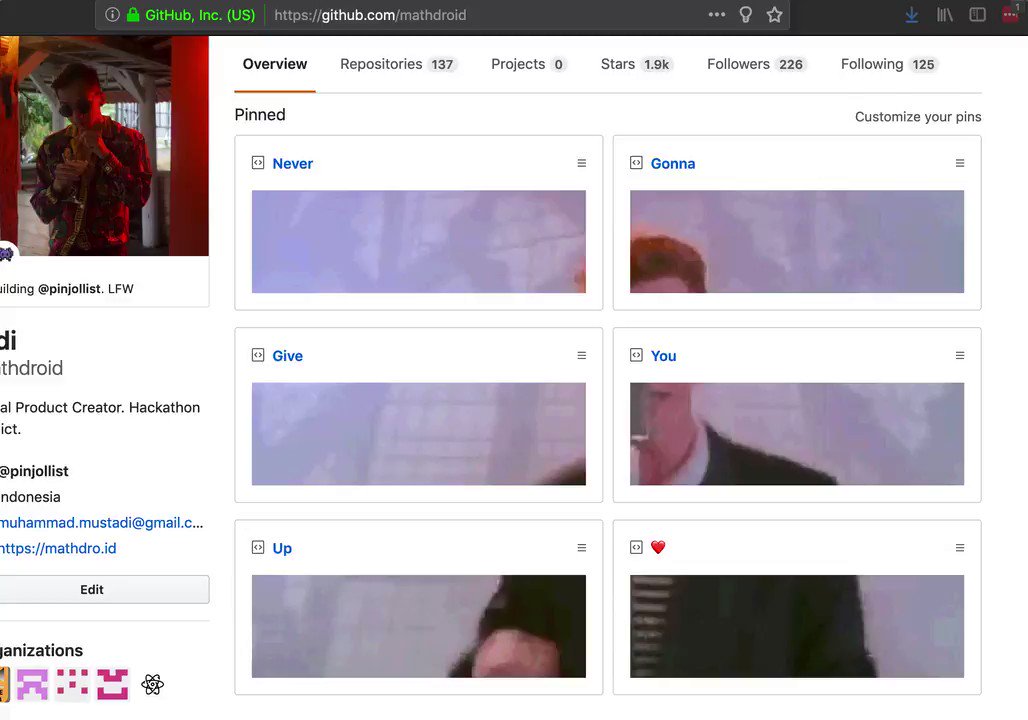Grab the reorder handle on Never pin
This screenshot has width=1028, height=720.
582,163
